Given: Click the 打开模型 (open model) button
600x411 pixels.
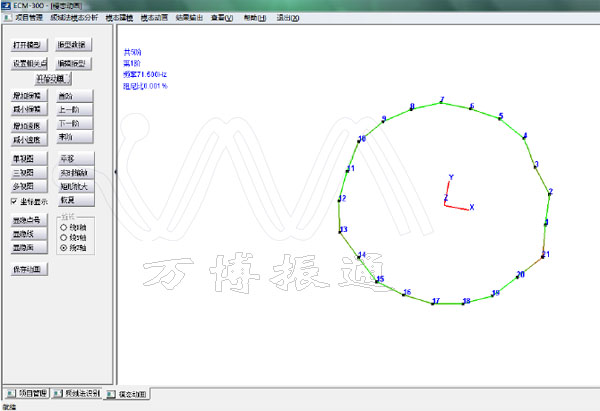Looking at the screenshot, I should [x=27, y=45].
